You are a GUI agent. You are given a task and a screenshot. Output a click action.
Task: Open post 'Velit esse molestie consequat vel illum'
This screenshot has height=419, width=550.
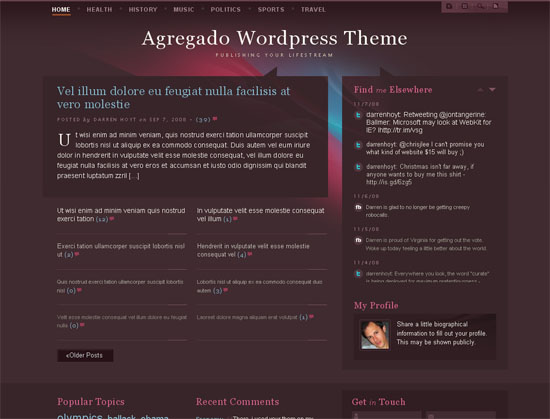click(122, 321)
